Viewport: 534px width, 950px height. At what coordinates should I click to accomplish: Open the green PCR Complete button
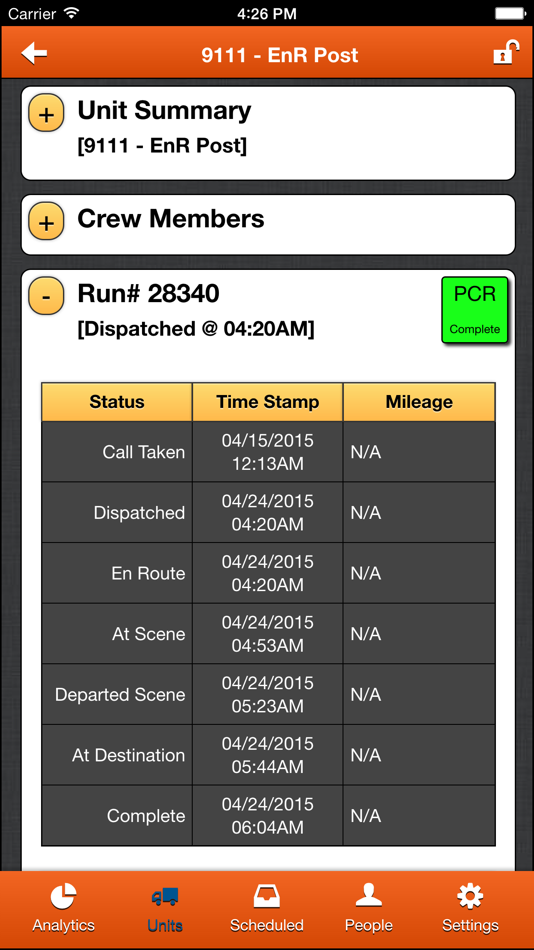475,310
